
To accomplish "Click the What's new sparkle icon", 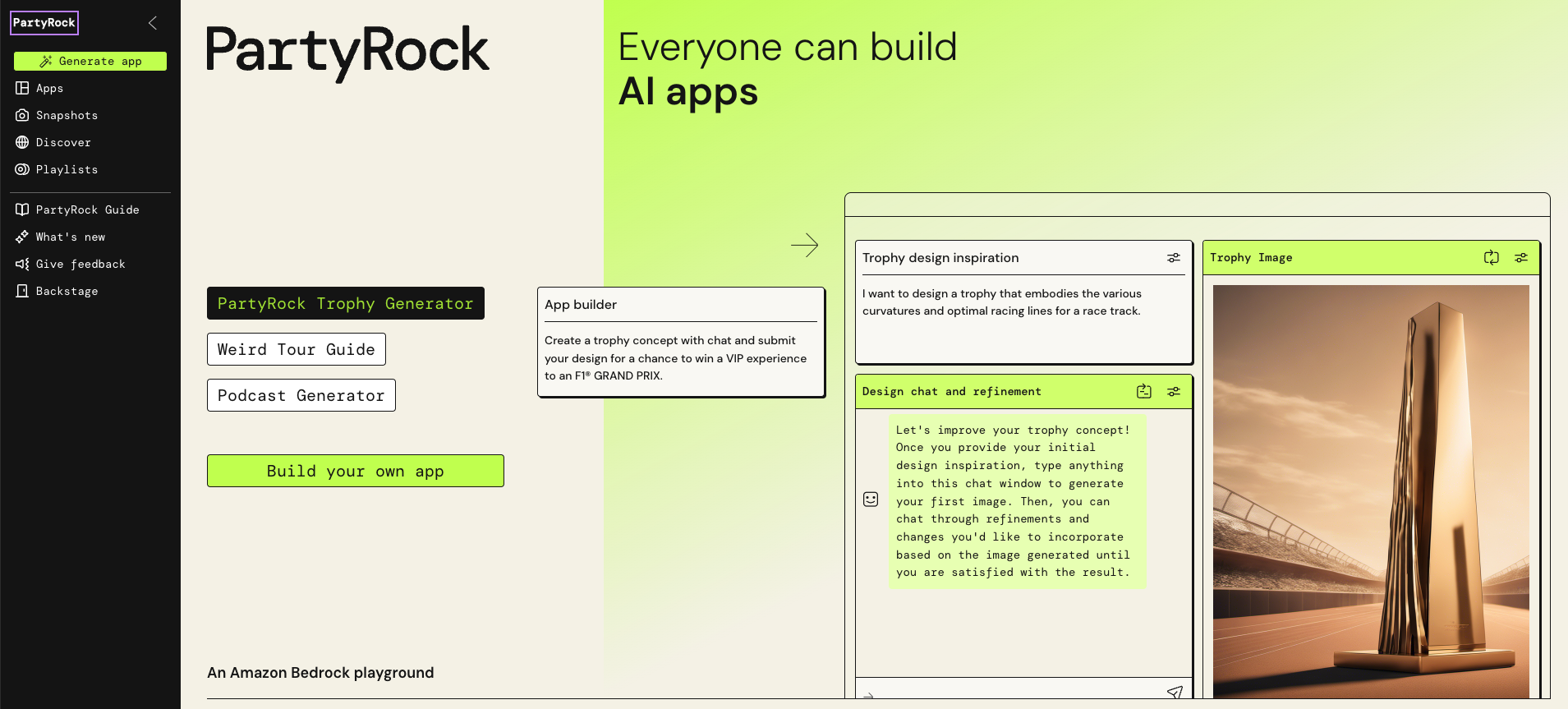I will tap(22, 237).
